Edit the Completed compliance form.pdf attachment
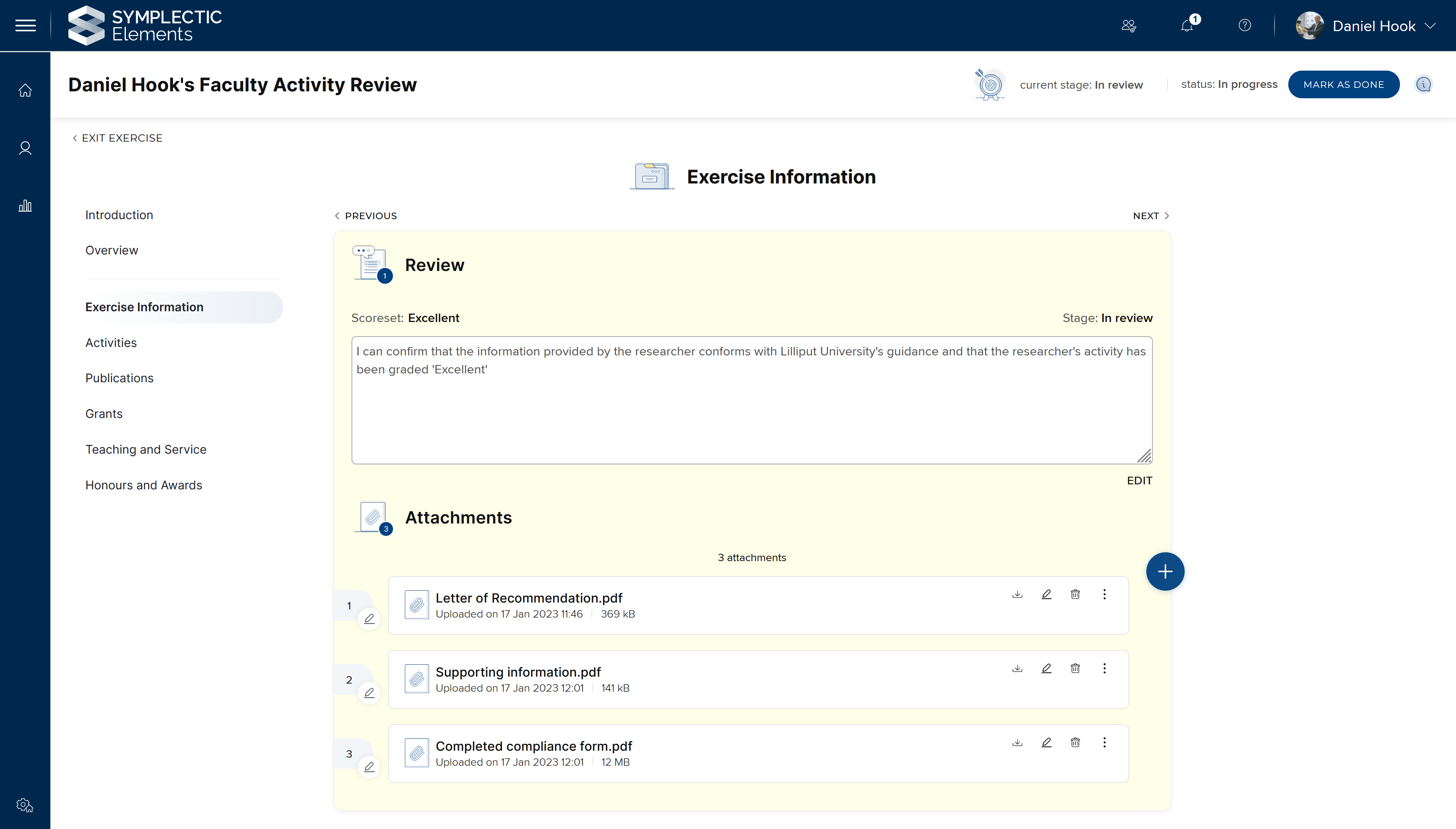 (1046, 743)
